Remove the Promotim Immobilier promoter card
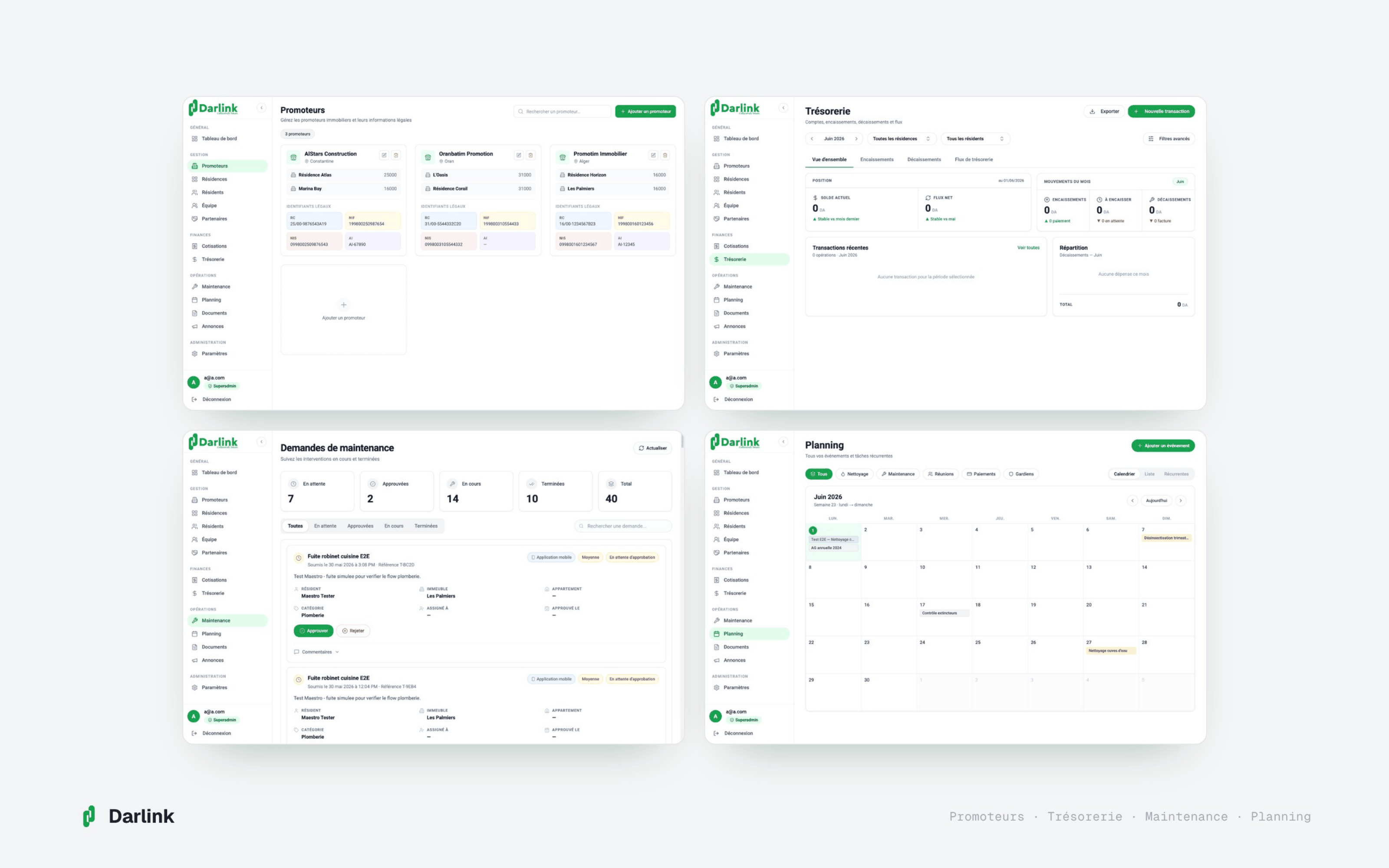 point(665,155)
